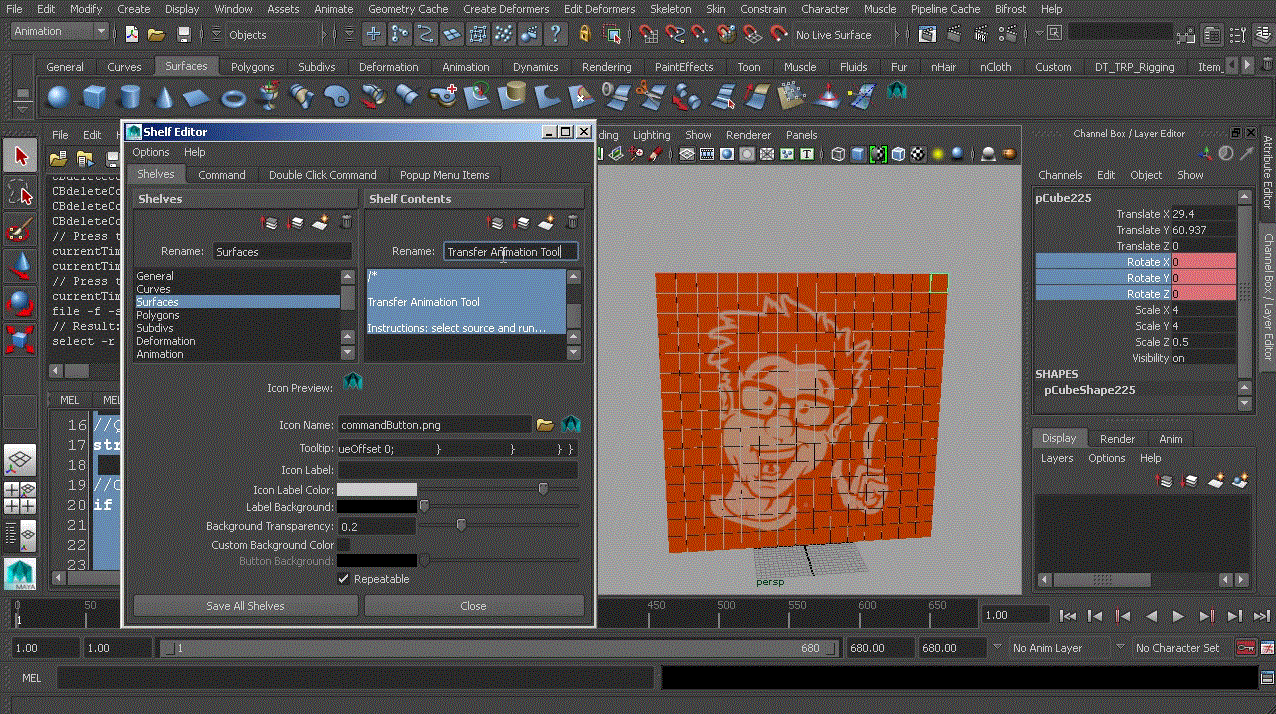
Task: Switch to four-view layout in the toolbox
Action: click(21, 497)
